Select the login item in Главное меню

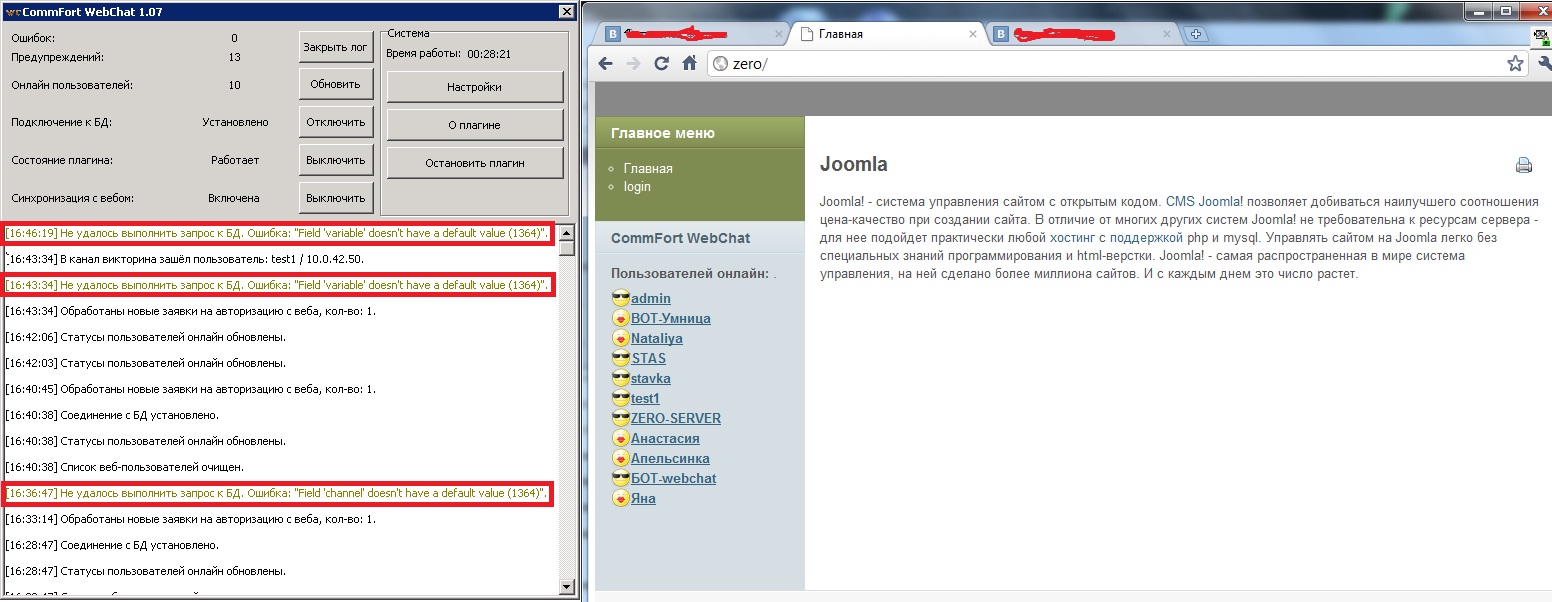(x=636, y=186)
